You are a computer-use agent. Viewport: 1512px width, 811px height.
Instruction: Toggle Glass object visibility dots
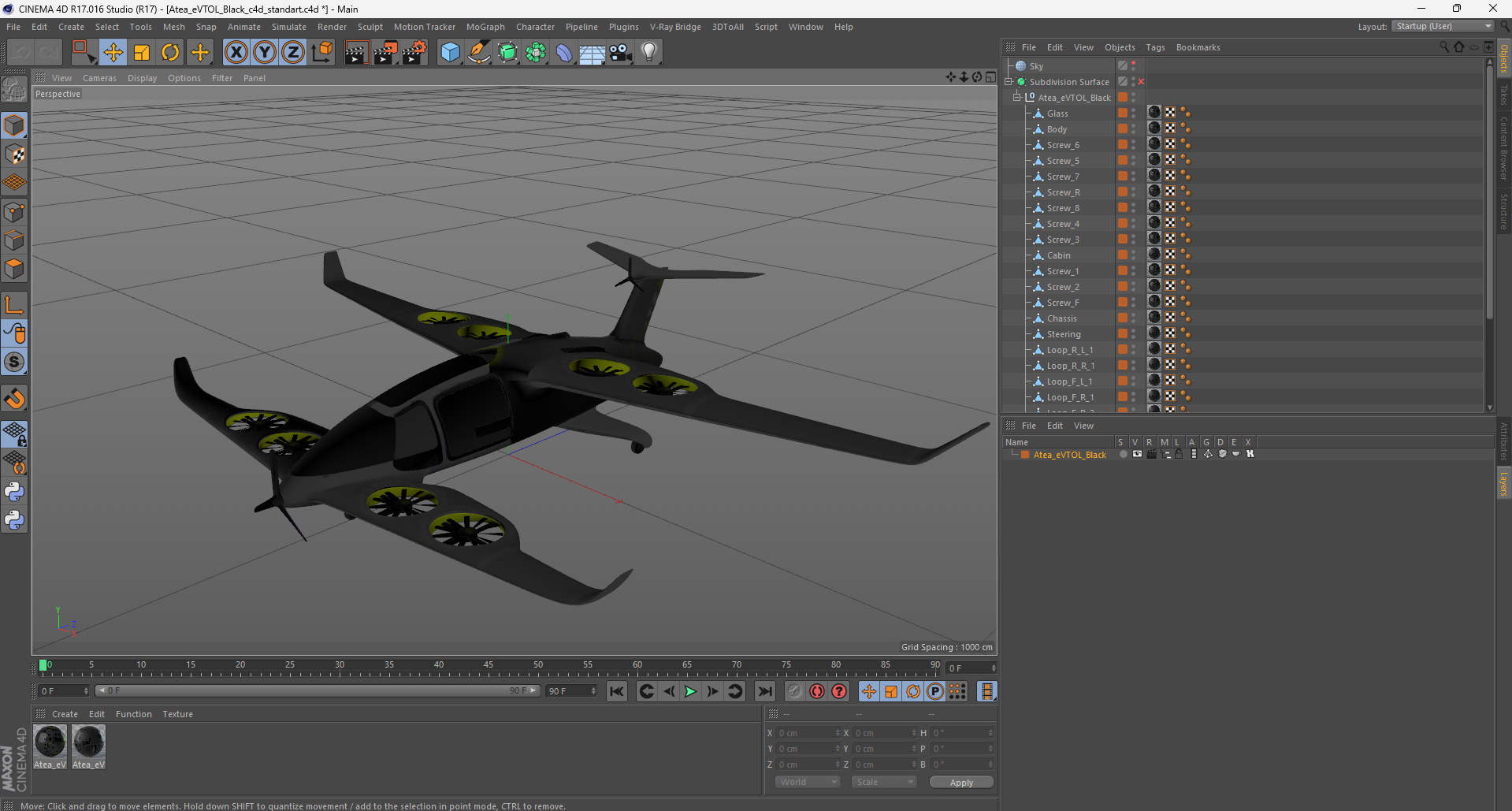click(1134, 113)
